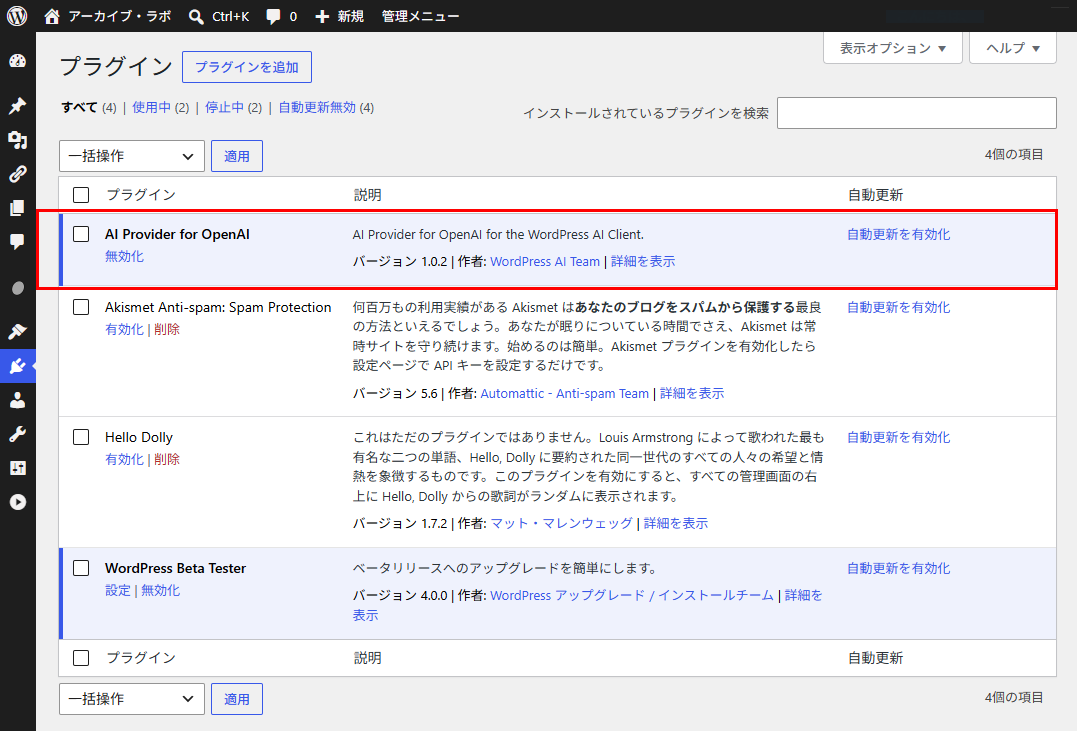
Task: Delete Akismet via 削除 link
Action: (167, 329)
